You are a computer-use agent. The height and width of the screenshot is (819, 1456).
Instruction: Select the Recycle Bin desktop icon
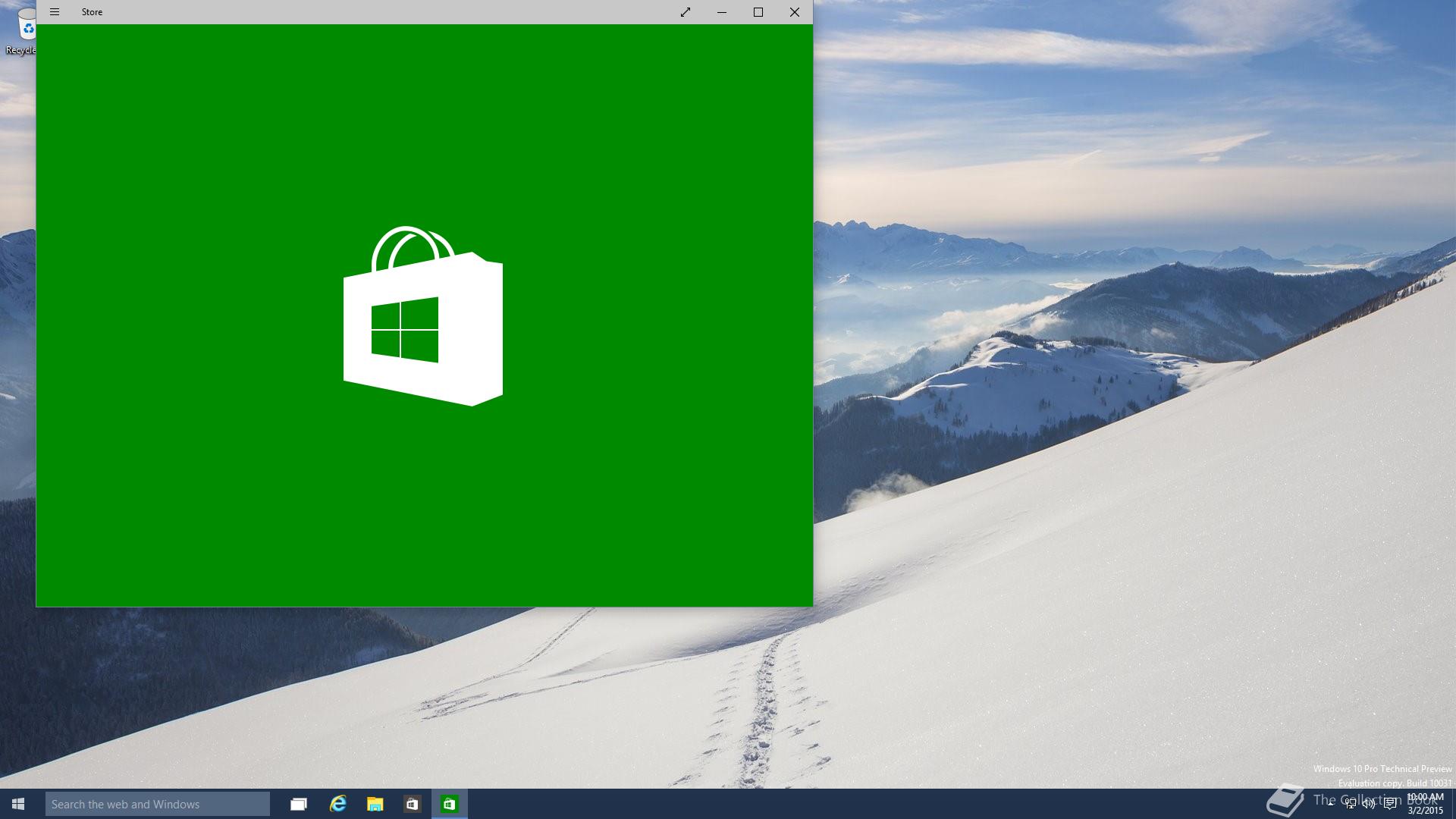click(20, 32)
